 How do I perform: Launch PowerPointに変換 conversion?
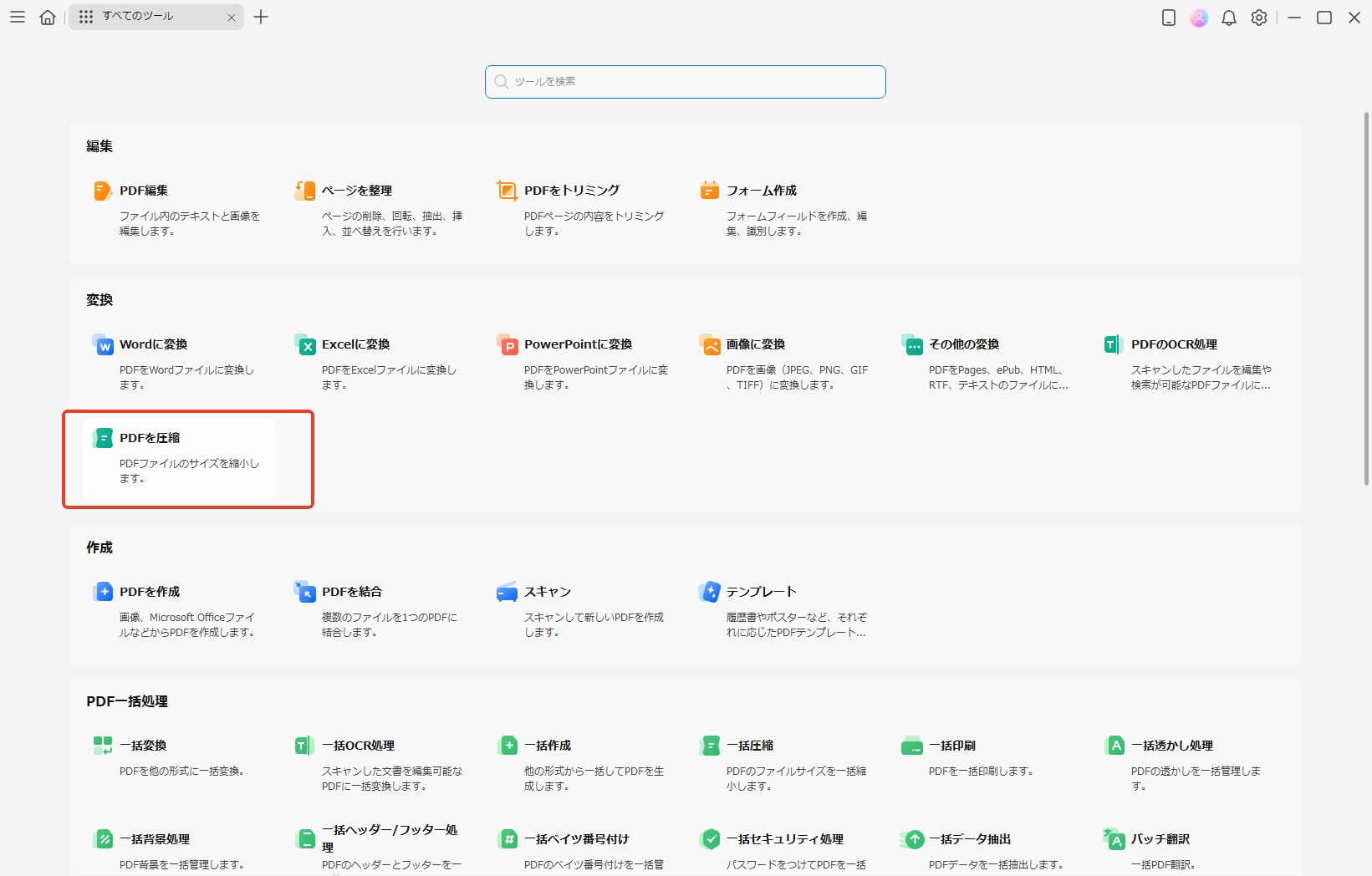point(579,344)
